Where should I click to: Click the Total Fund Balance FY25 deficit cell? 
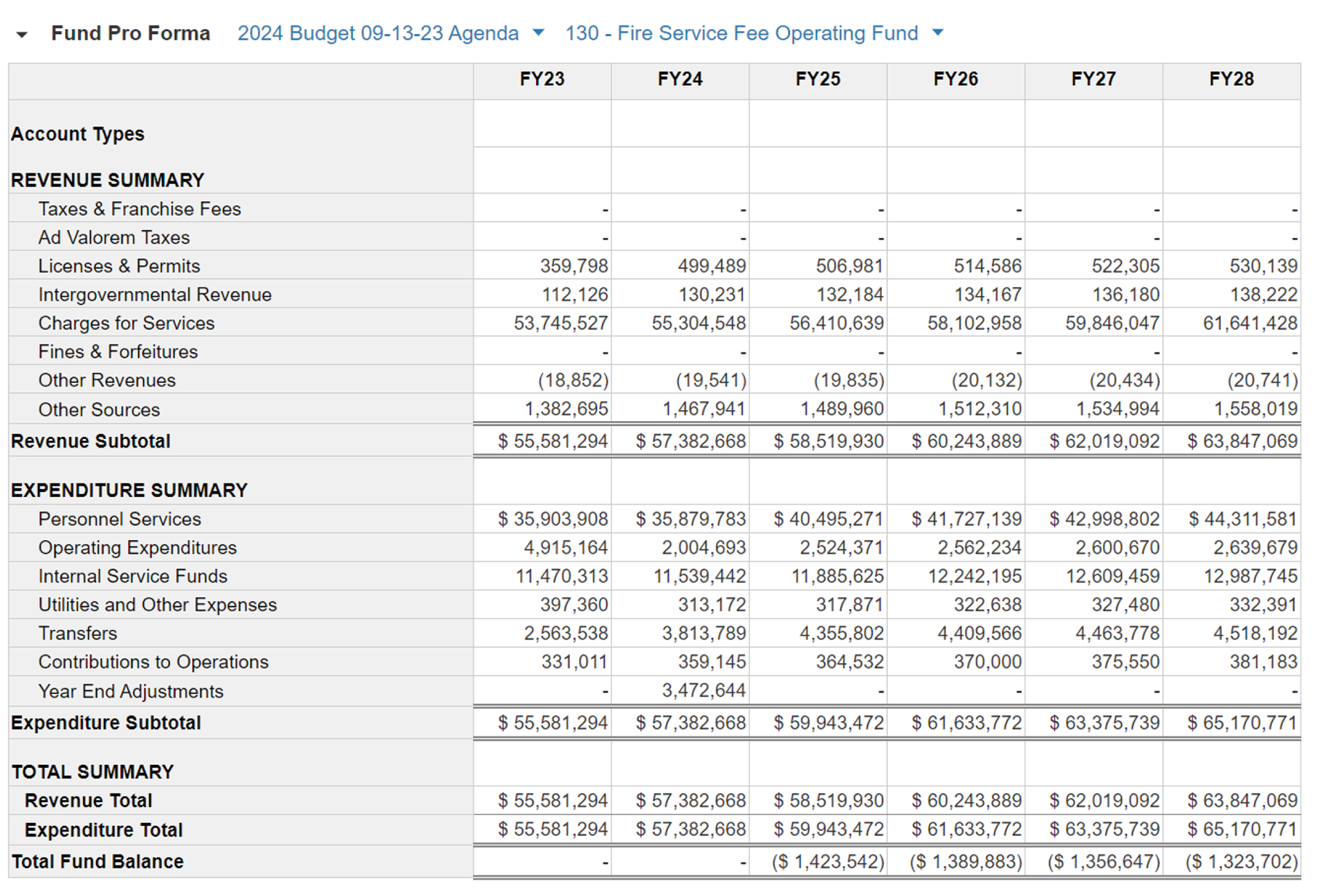click(828, 862)
